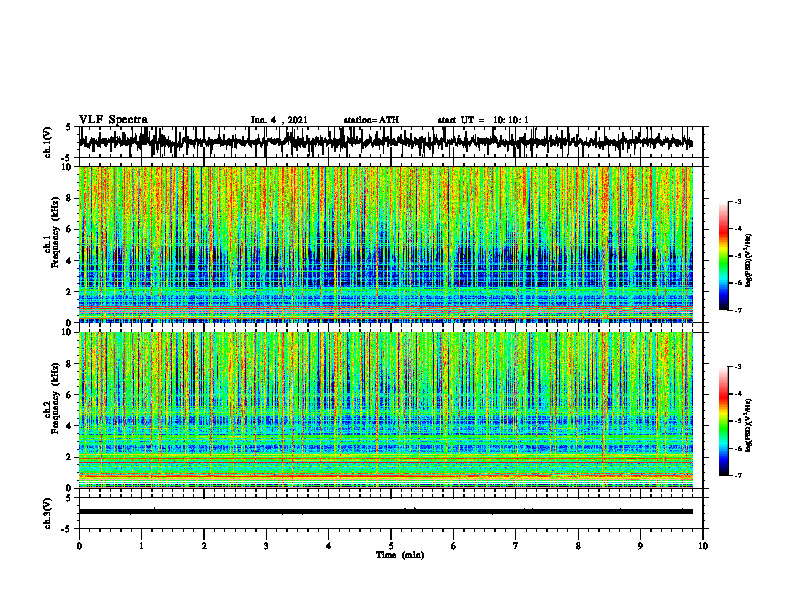Click the ch.1 colorbar log(PSD) unit label

coord(749,260)
